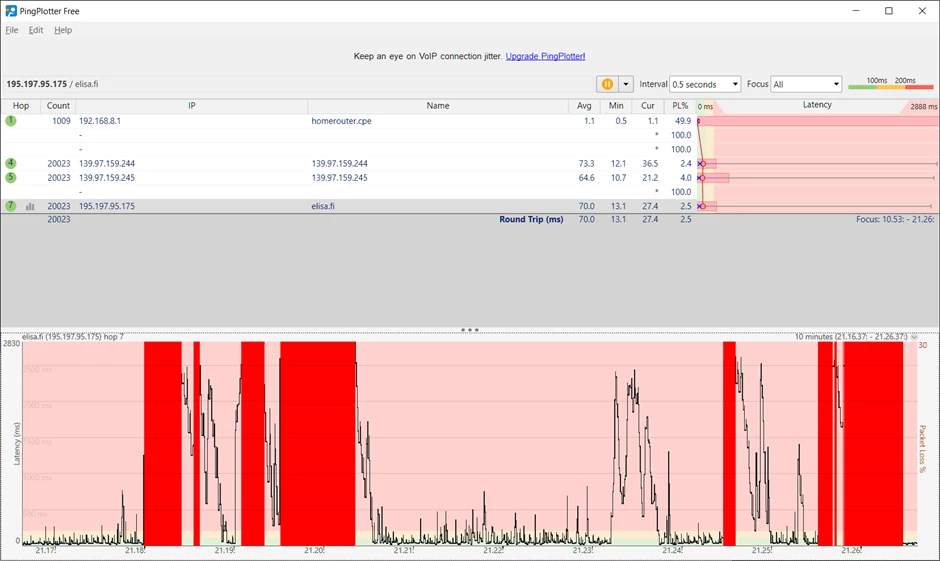
Task: Select IP cell 139.97.159.244
Action: [107, 163]
